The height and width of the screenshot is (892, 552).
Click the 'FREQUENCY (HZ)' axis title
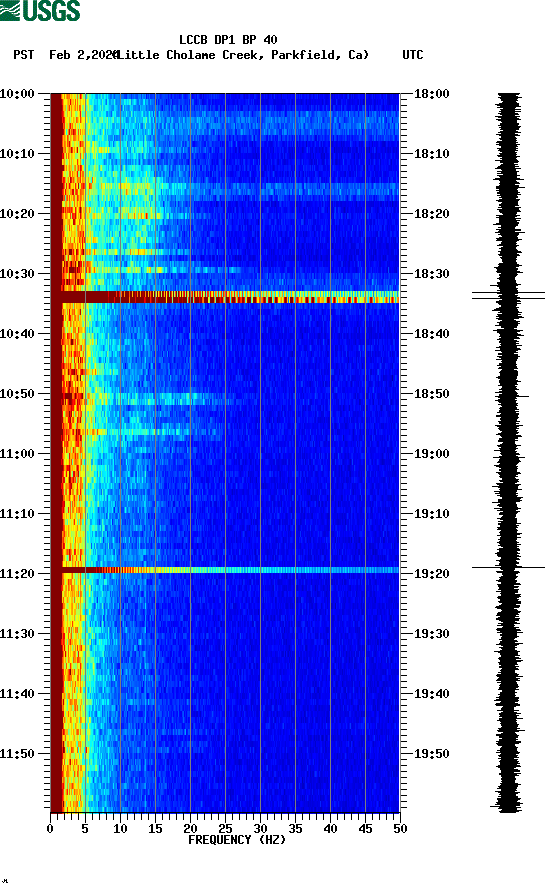[237, 840]
